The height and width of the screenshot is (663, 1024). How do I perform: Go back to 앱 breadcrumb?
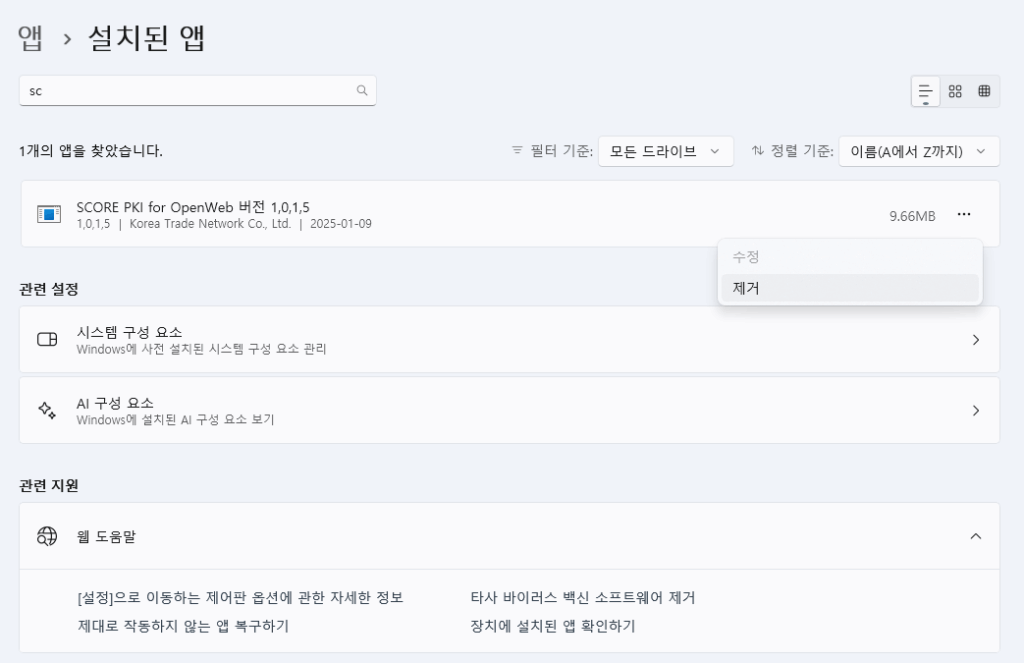click(30, 38)
